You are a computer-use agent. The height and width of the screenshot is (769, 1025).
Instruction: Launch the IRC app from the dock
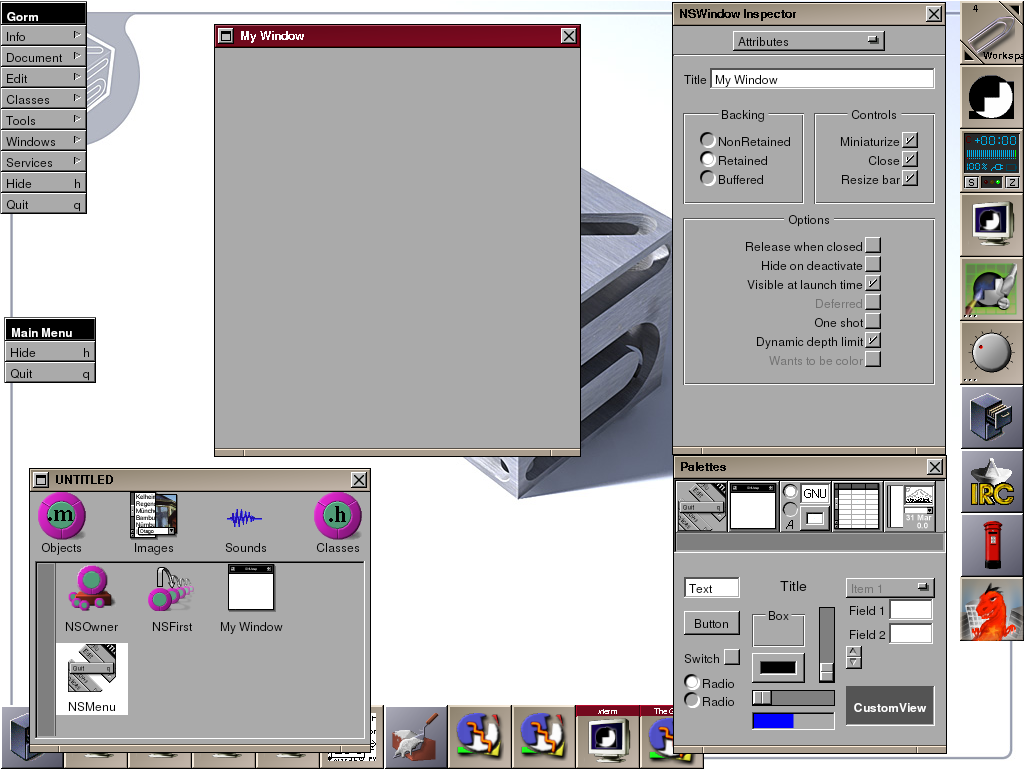[x=990, y=480]
